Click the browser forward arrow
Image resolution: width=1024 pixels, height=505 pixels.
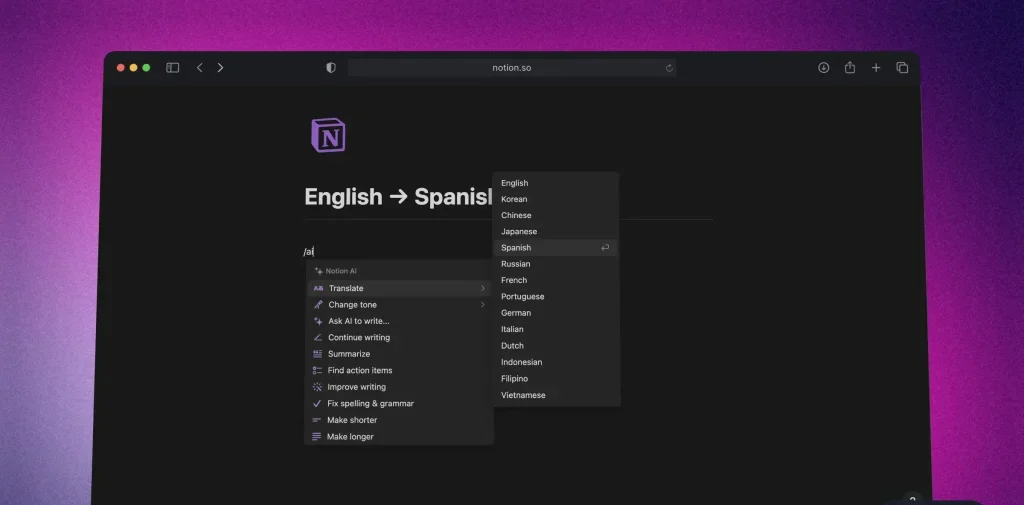coord(220,68)
